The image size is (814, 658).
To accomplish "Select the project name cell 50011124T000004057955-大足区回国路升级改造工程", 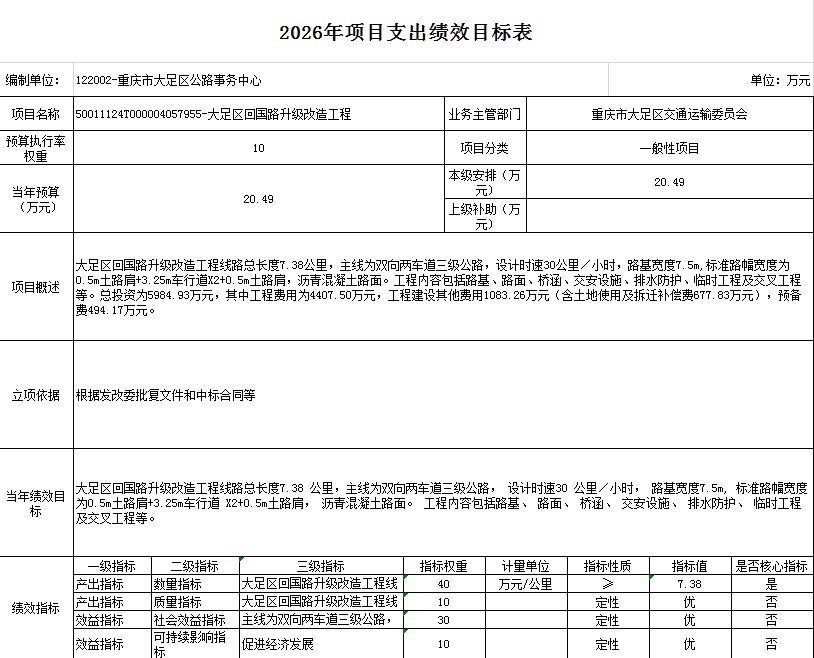I will pos(213,115).
